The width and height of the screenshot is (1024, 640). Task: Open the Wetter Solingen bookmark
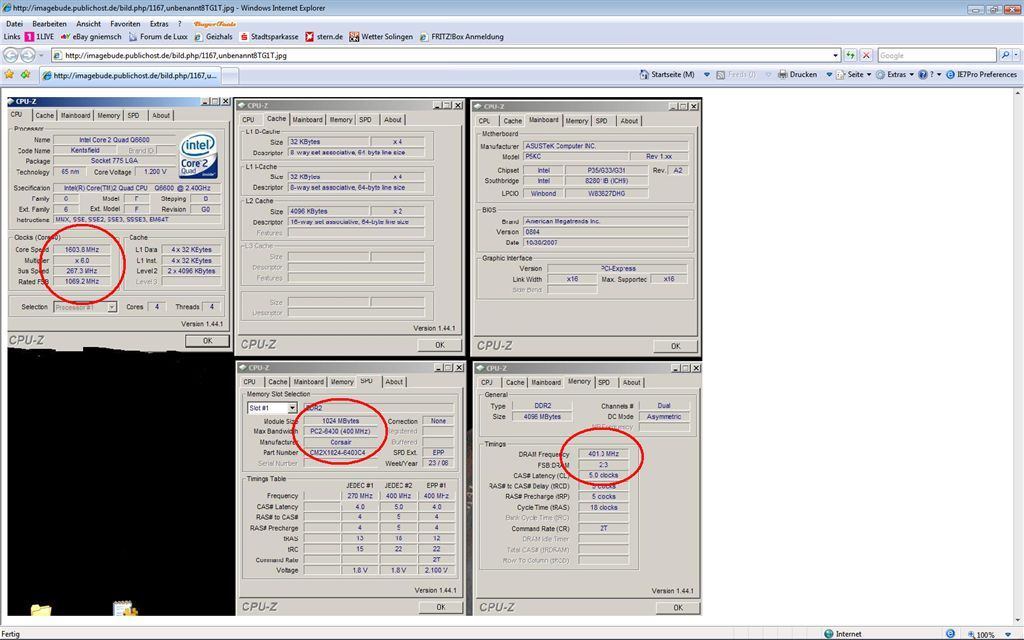pyautogui.click(x=381, y=37)
